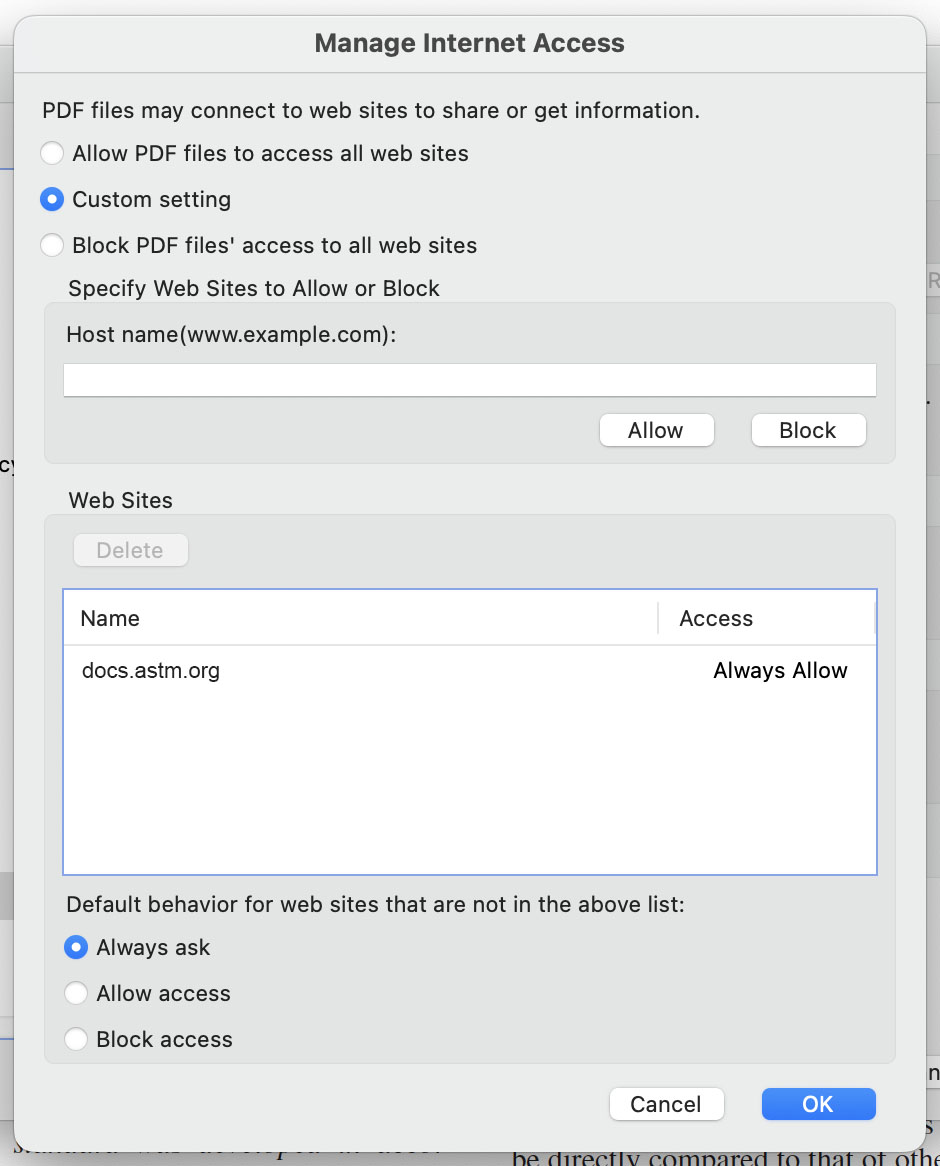
Task: Choose the Custom setting radio option
Action: click(x=52, y=200)
